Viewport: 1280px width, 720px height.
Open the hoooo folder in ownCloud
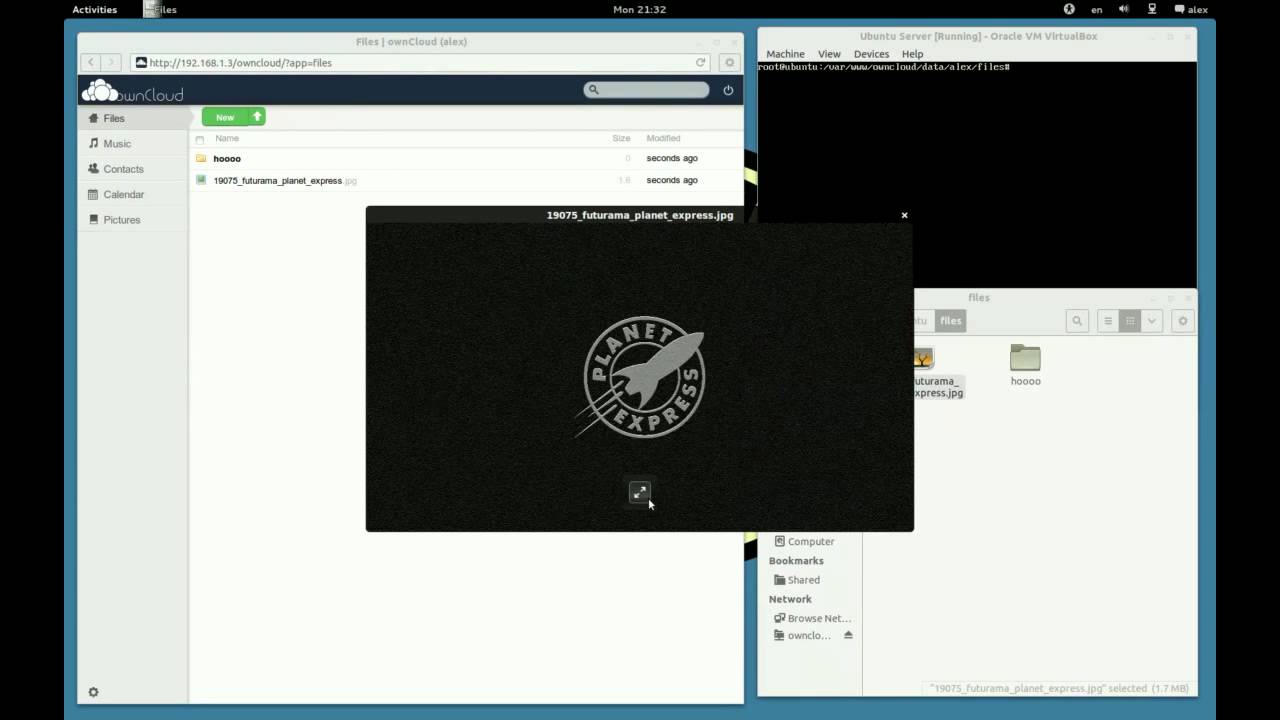(227, 158)
